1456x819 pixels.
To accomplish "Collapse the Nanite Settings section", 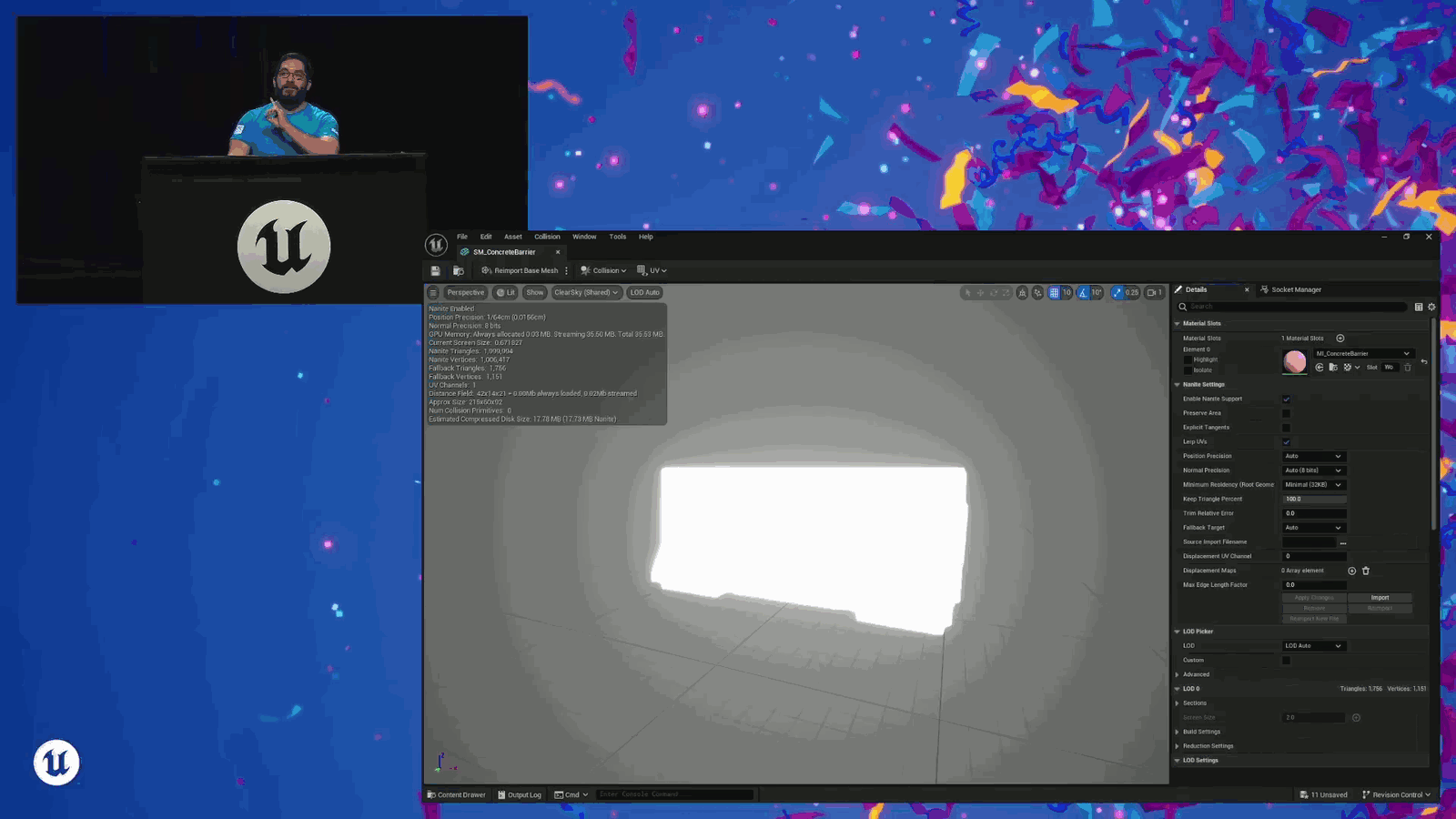I will tap(1178, 385).
